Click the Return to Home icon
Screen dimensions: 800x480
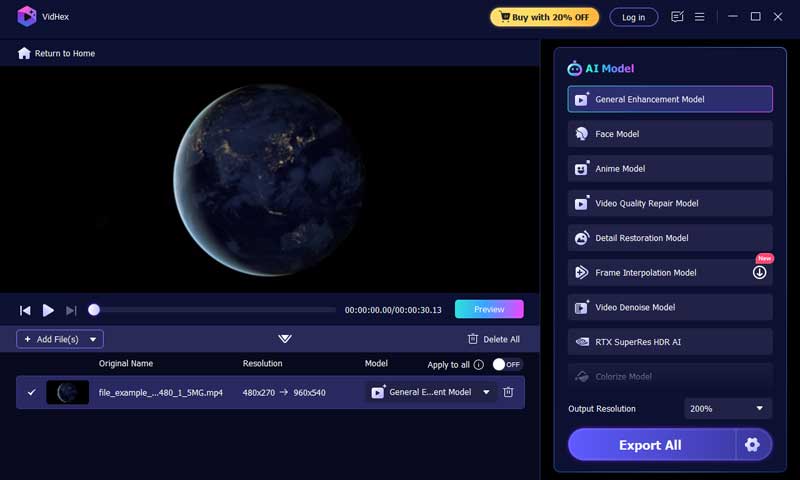coord(24,53)
